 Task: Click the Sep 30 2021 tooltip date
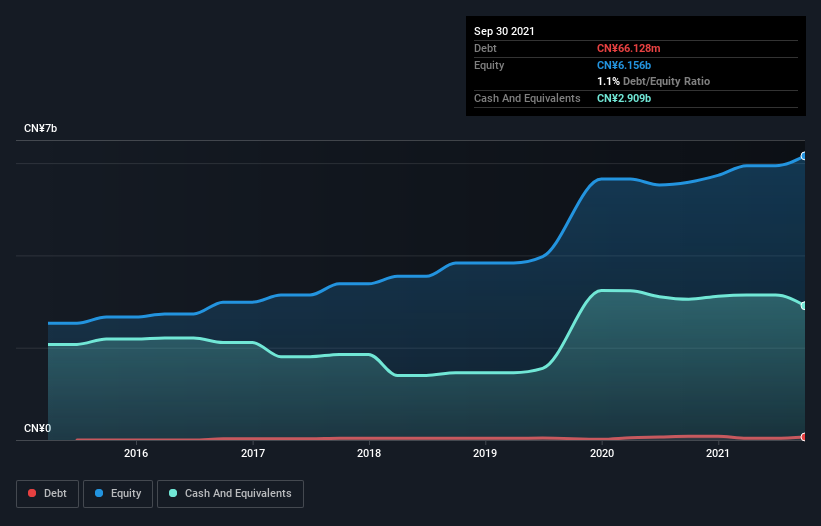[x=504, y=31]
